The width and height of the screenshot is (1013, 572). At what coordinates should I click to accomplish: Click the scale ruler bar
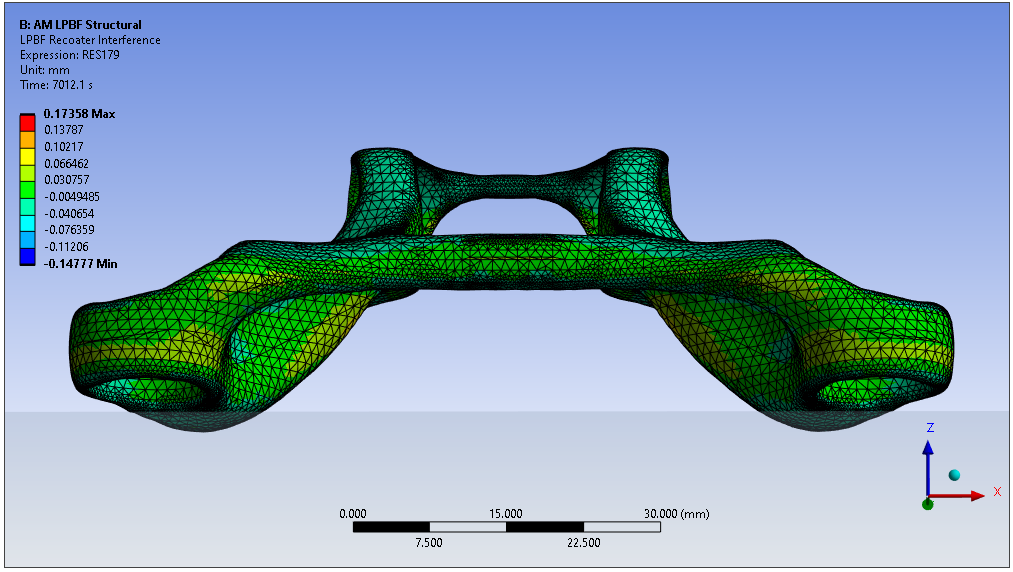click(506, 527)
